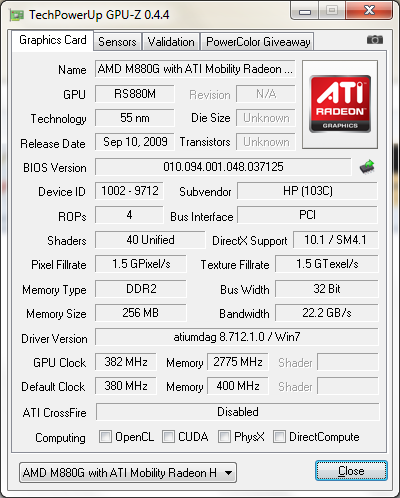Click the "BIOS Version" label
The width and height of the screenshot is (400, 498).
click(x=55, y=168)
